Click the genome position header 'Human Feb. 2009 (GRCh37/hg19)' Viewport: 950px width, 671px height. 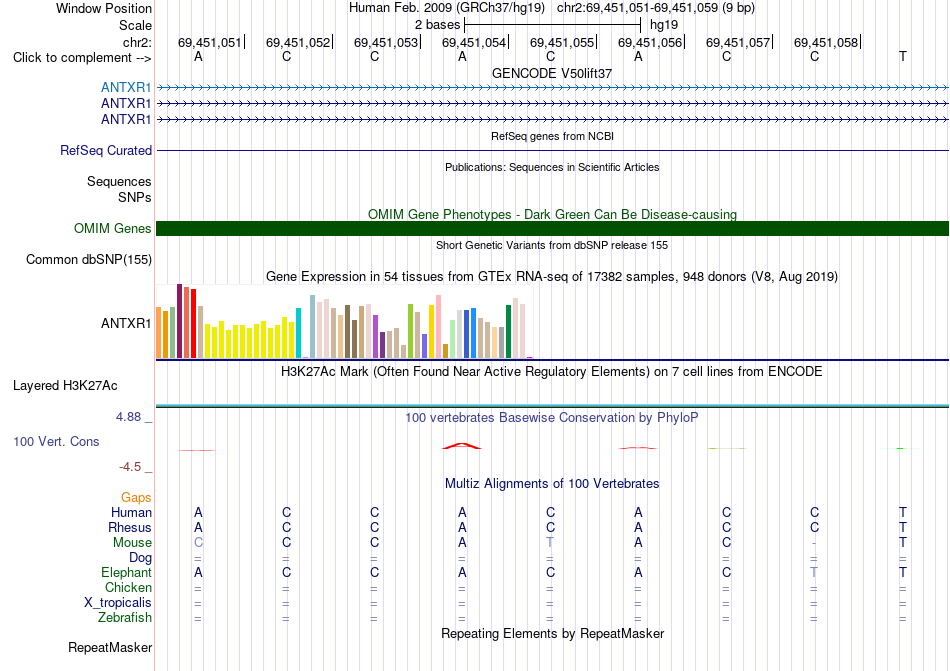(x=447, y=8)
